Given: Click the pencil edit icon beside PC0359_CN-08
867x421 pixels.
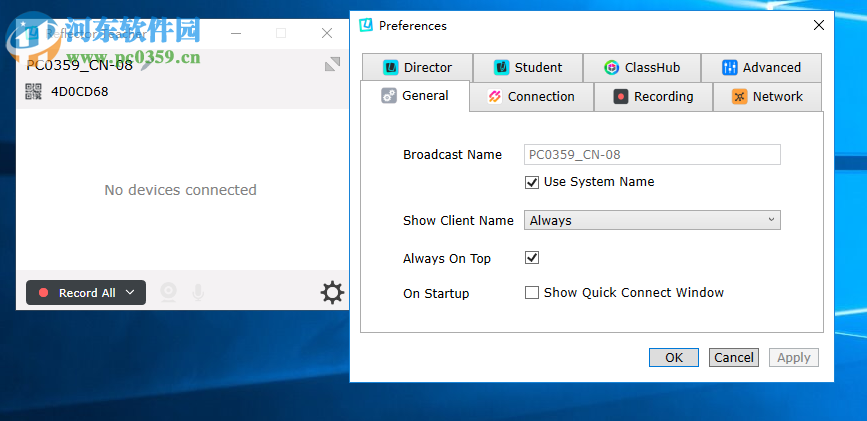Looking at the screenshot, I should [x=146, y=65].
